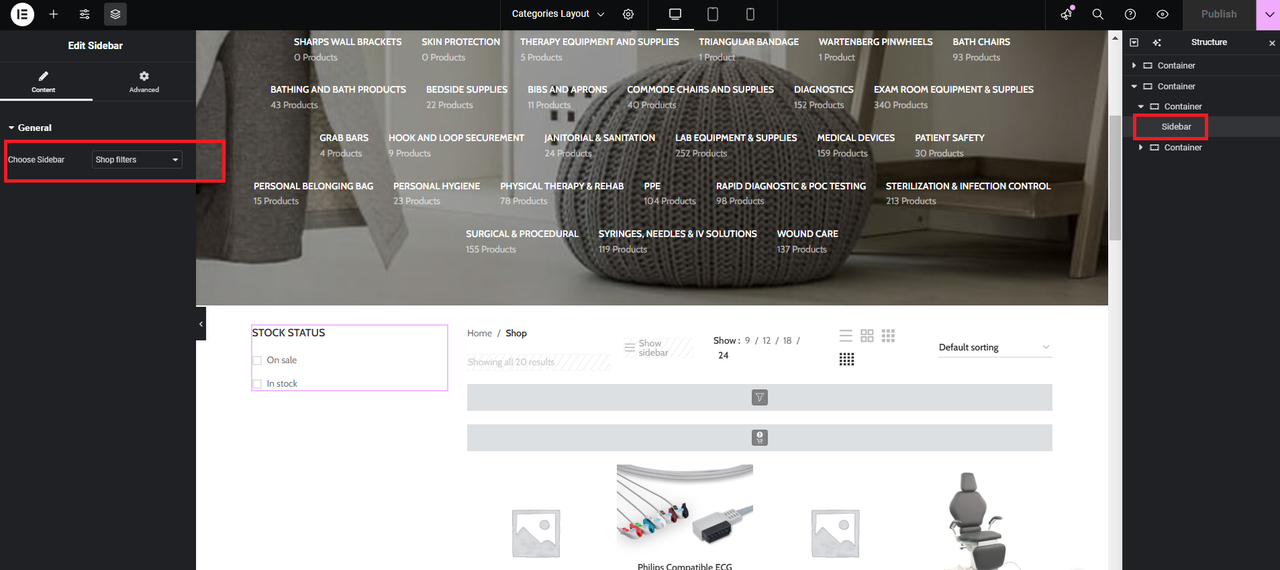Open Site Settings sliders icon

coord(84,14)
